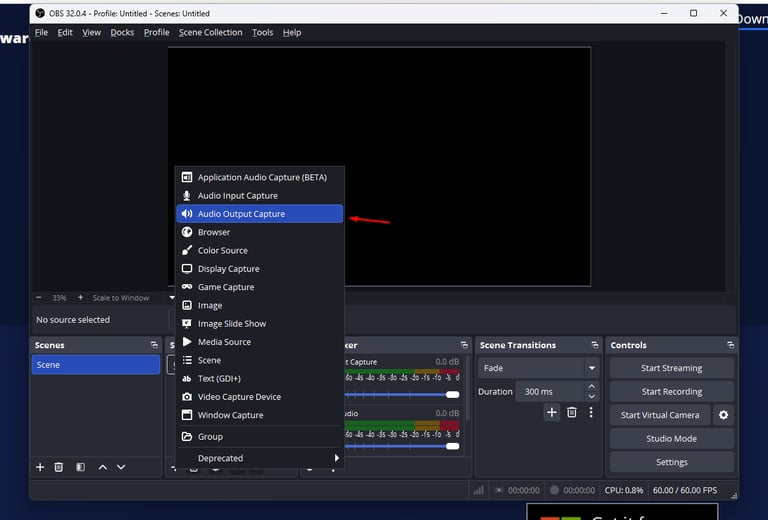The image size is (768, 520).
Task: Choose Image source from menu
Action: [260, 305]
